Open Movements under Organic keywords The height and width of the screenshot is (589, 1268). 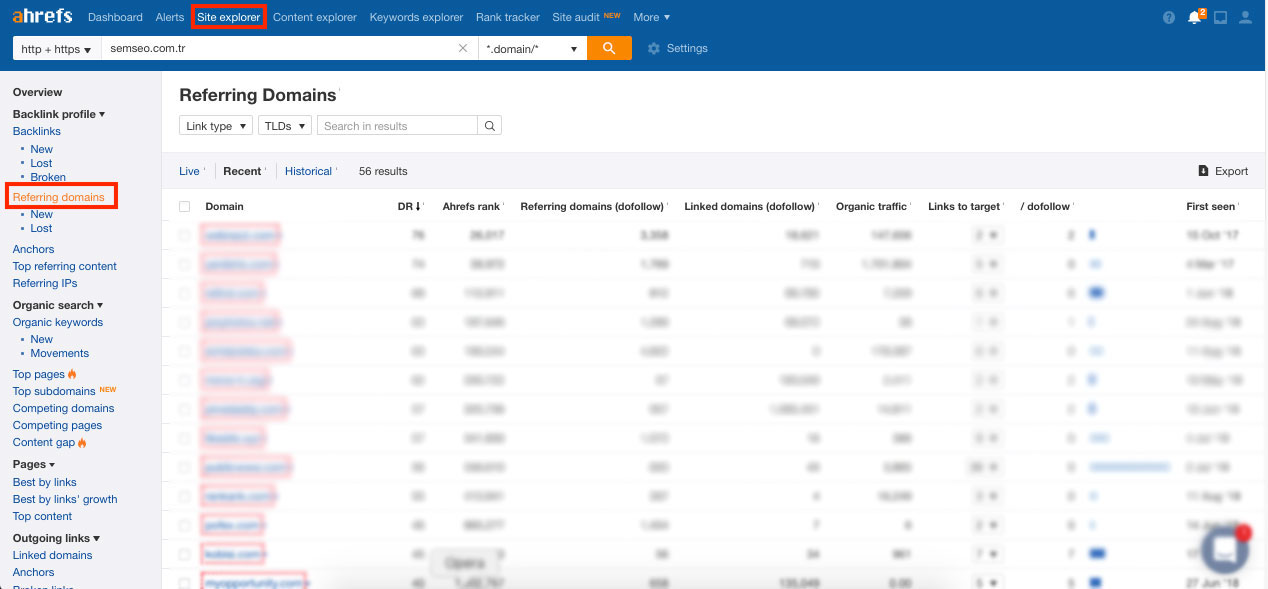click(59, 353)
